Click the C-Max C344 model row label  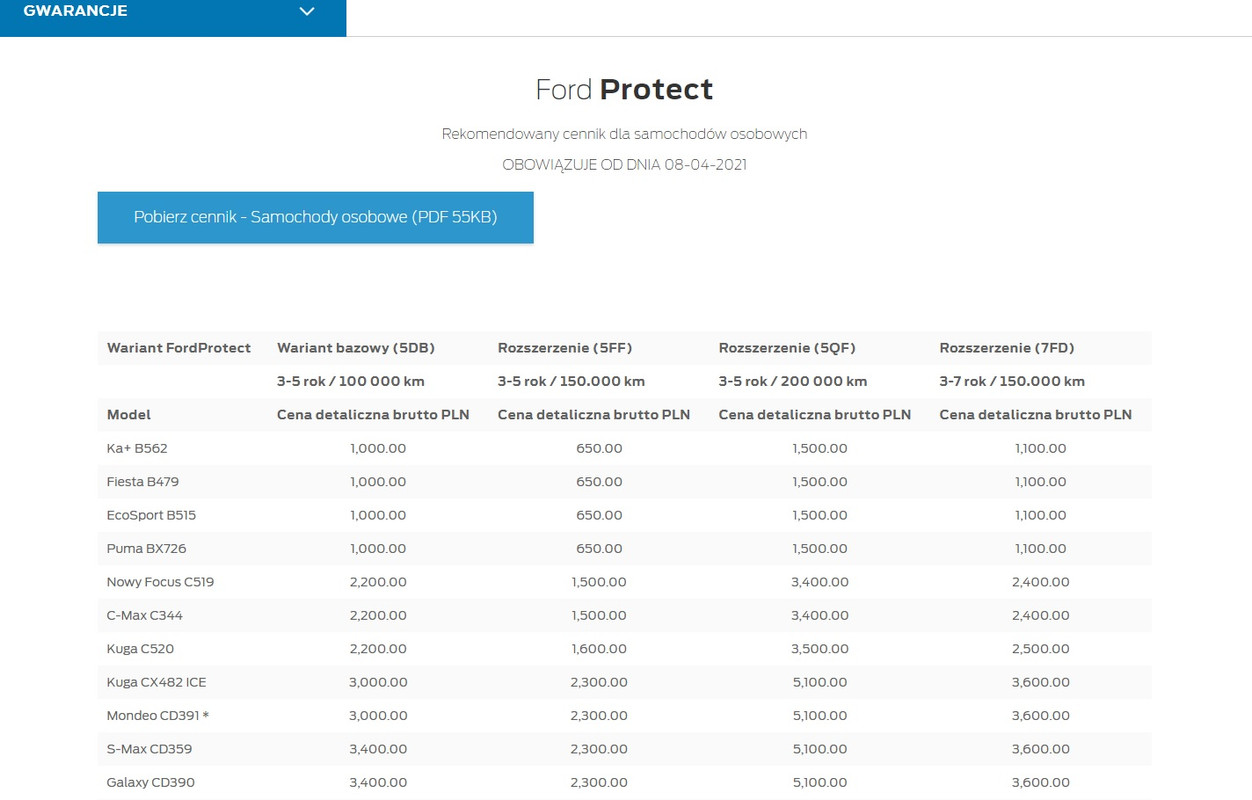click(145, 615)
